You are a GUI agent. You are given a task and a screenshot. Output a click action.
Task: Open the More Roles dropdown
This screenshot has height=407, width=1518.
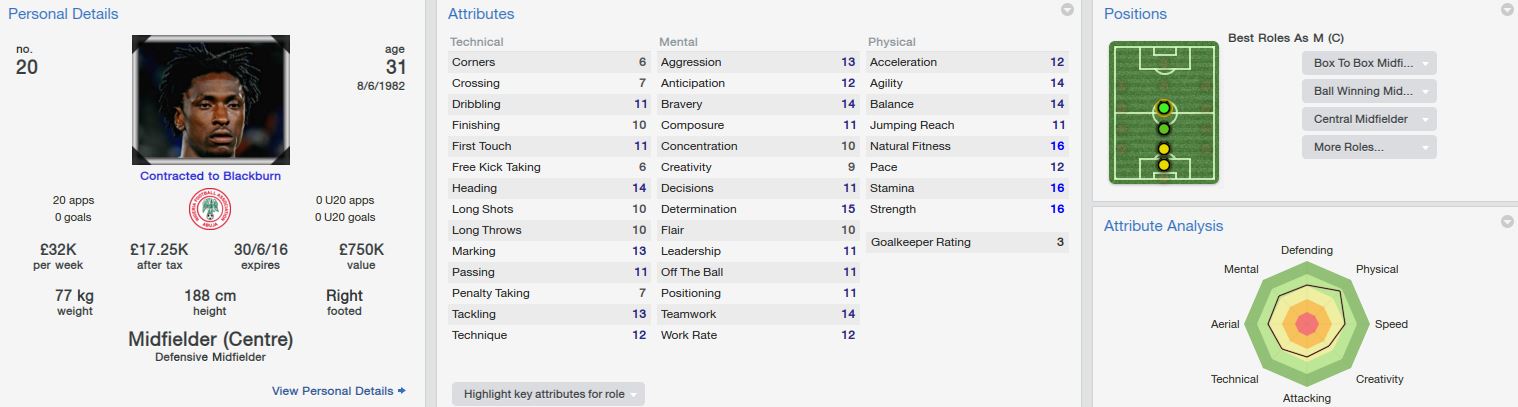(1368, 147)
